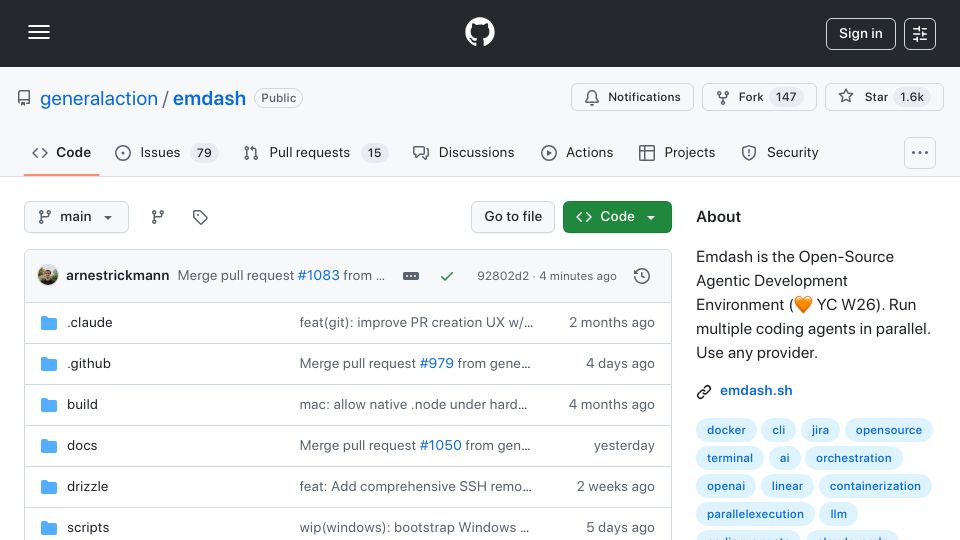Star the emdash repository
The image size is (960, 540).
pos(883,97)
